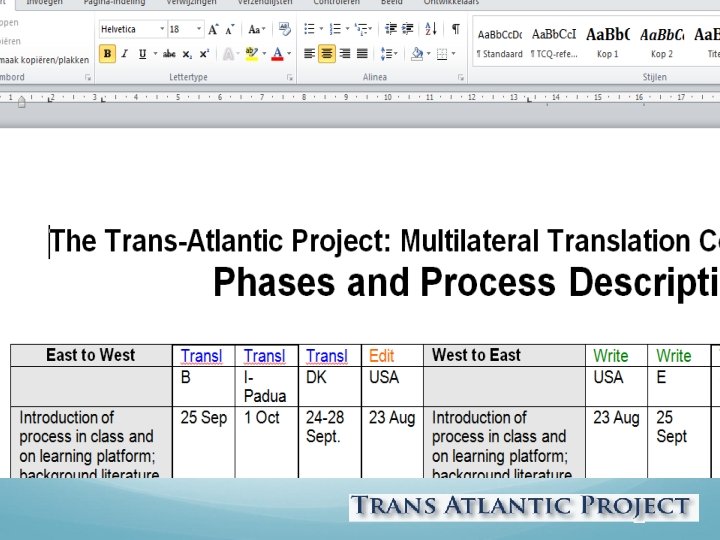Click the bullets list icon
This screenshot has height=540, width=720.
pos(309,29)
